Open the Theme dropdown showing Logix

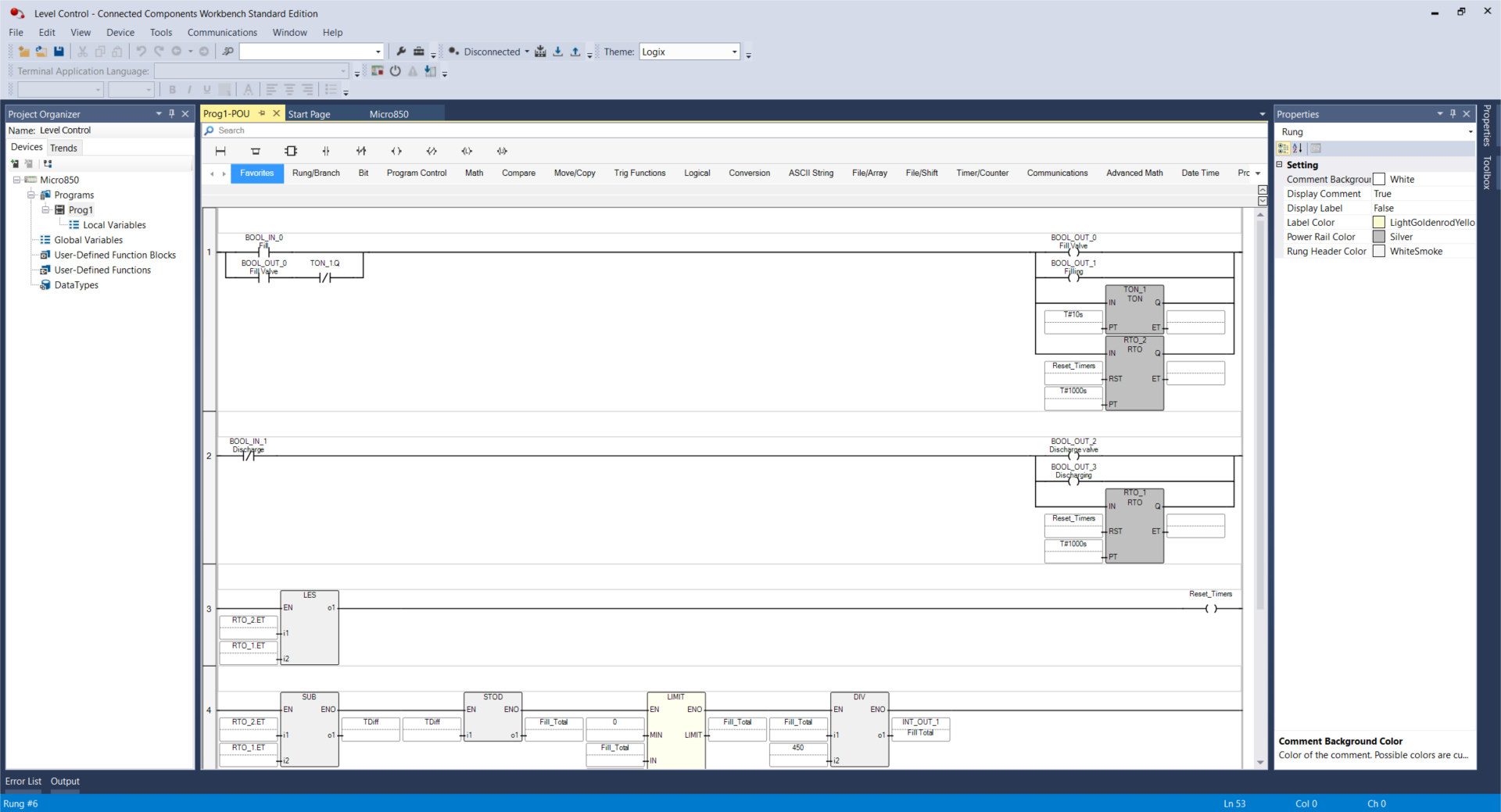[x=734, y=52]
